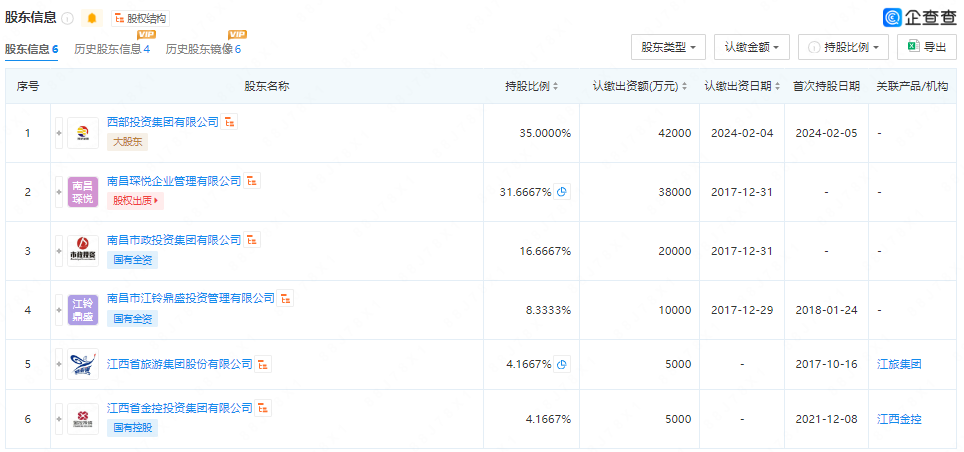964x452 pixels.
Task: Click 国有全资 tag under 南昌市政投资集团
Action: tap(132, 260)
